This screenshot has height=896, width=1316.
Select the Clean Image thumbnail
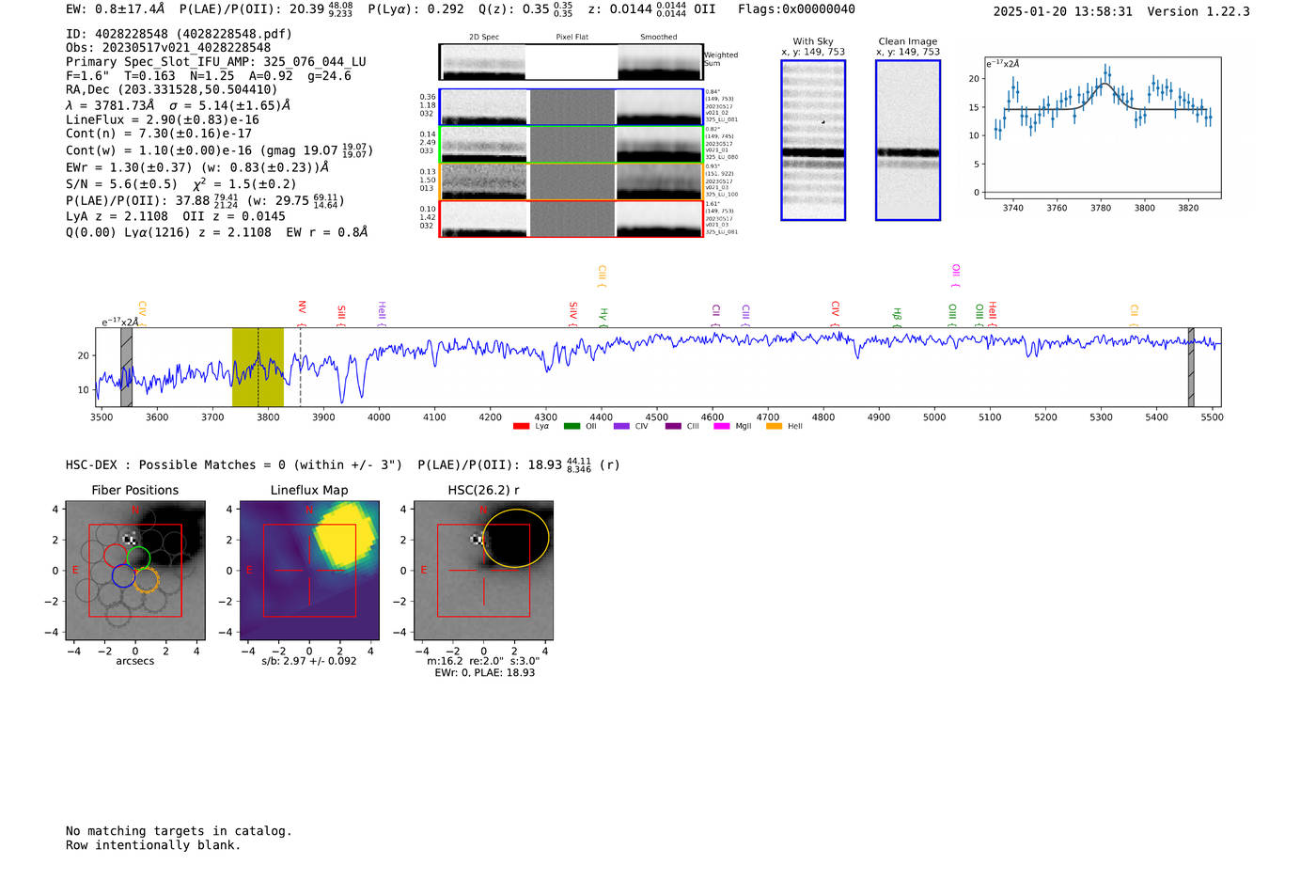point(908,140)
